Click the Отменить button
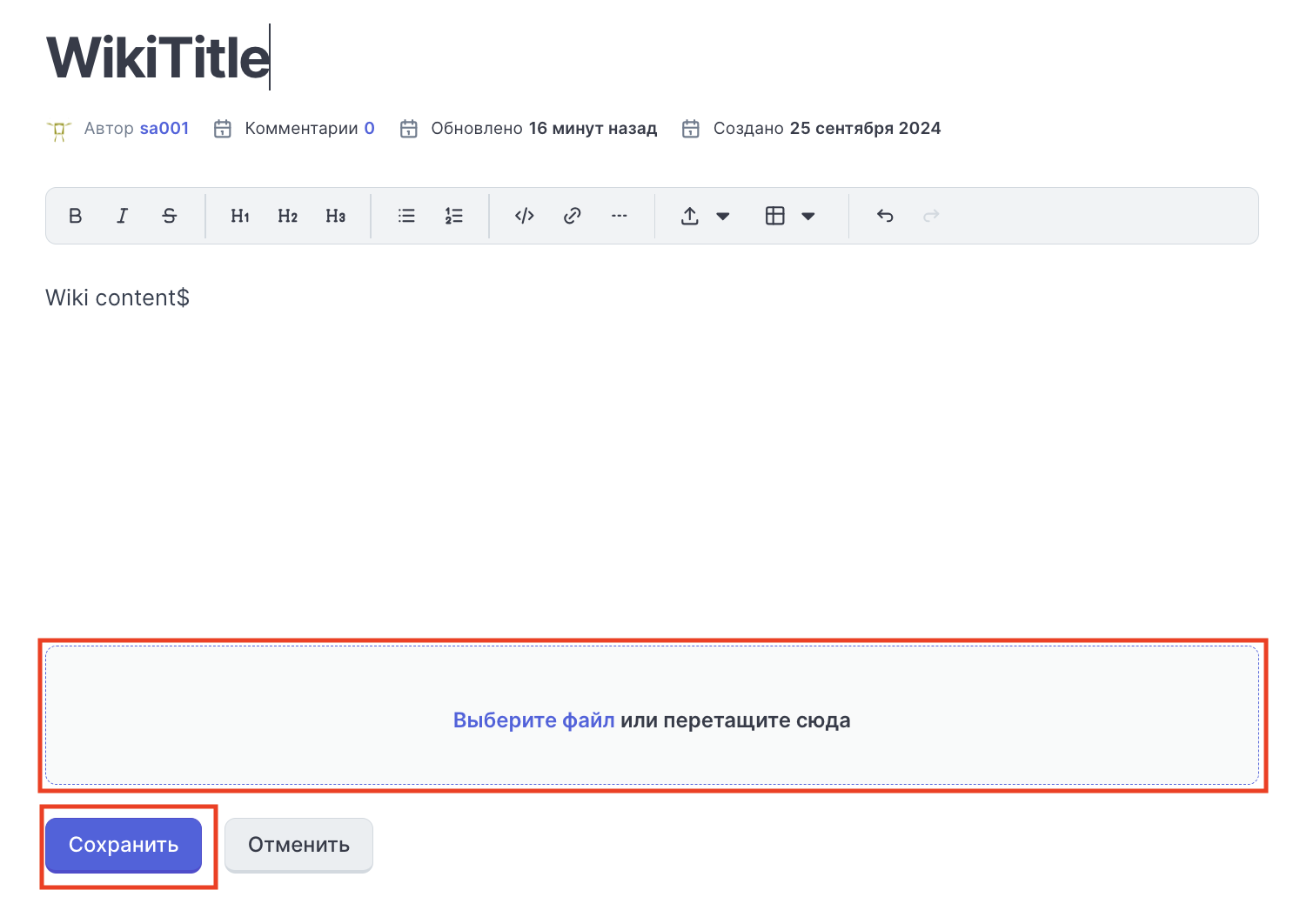 coord(298,845)
